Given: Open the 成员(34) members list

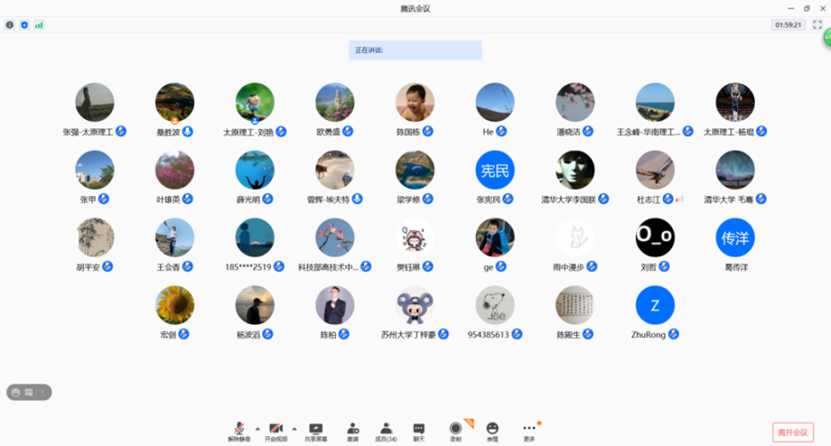Looking at the screenshot, I should 386,430.
